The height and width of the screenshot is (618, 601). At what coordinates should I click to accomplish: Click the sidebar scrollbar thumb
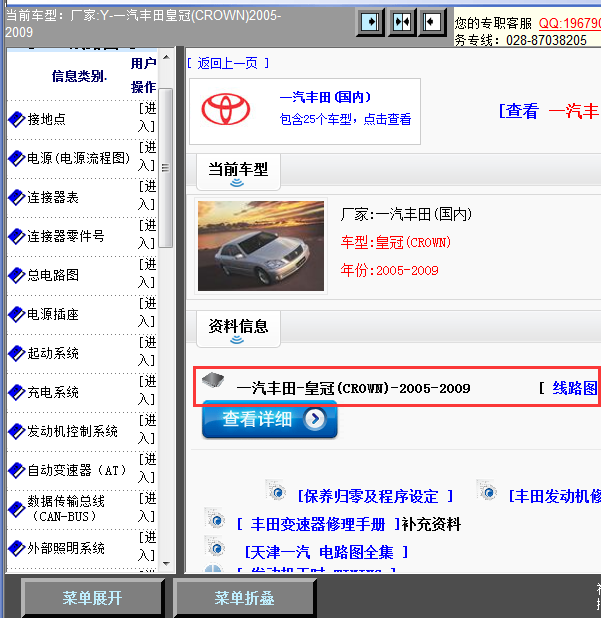[166, 168]
